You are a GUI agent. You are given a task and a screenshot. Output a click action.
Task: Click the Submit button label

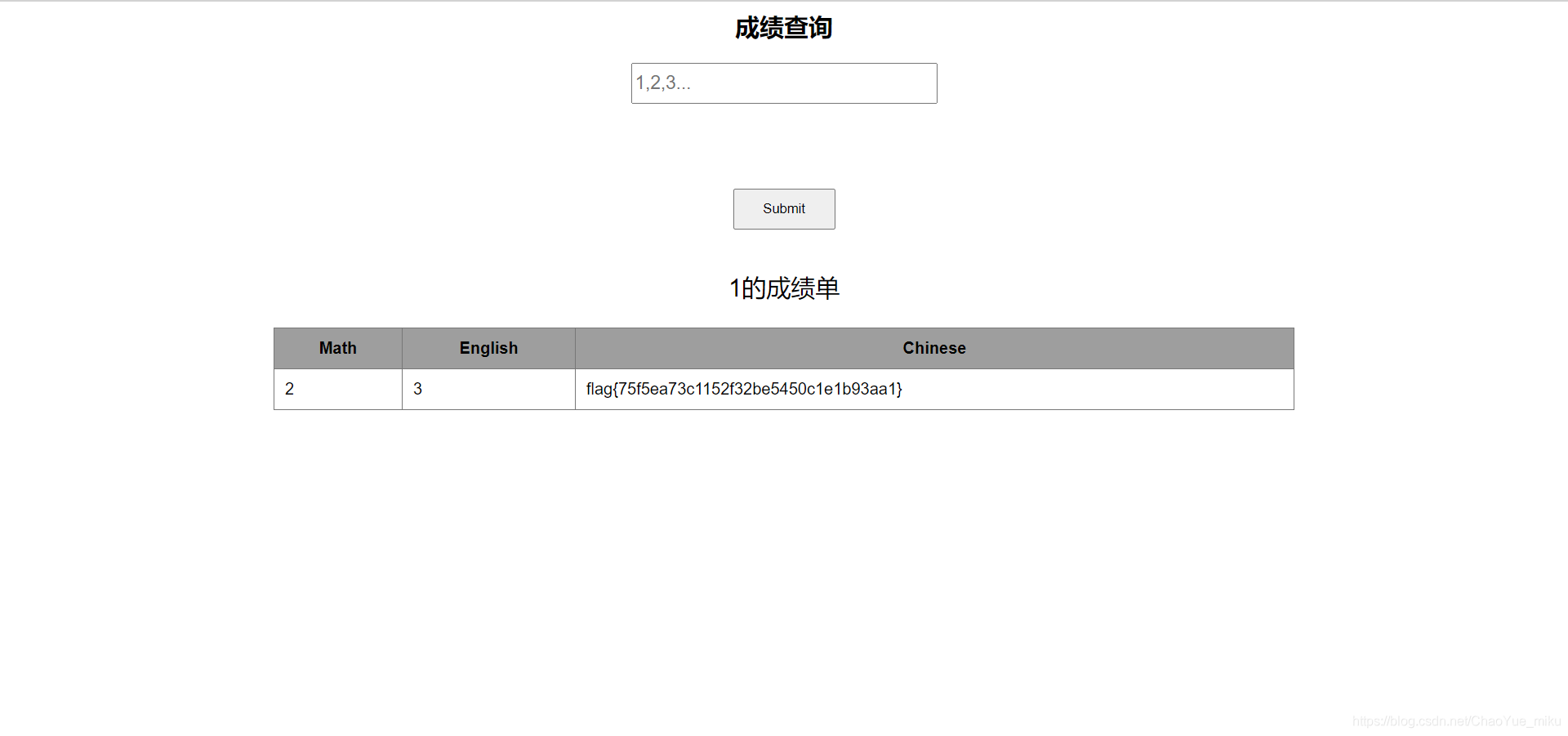[x=783, y=208]
